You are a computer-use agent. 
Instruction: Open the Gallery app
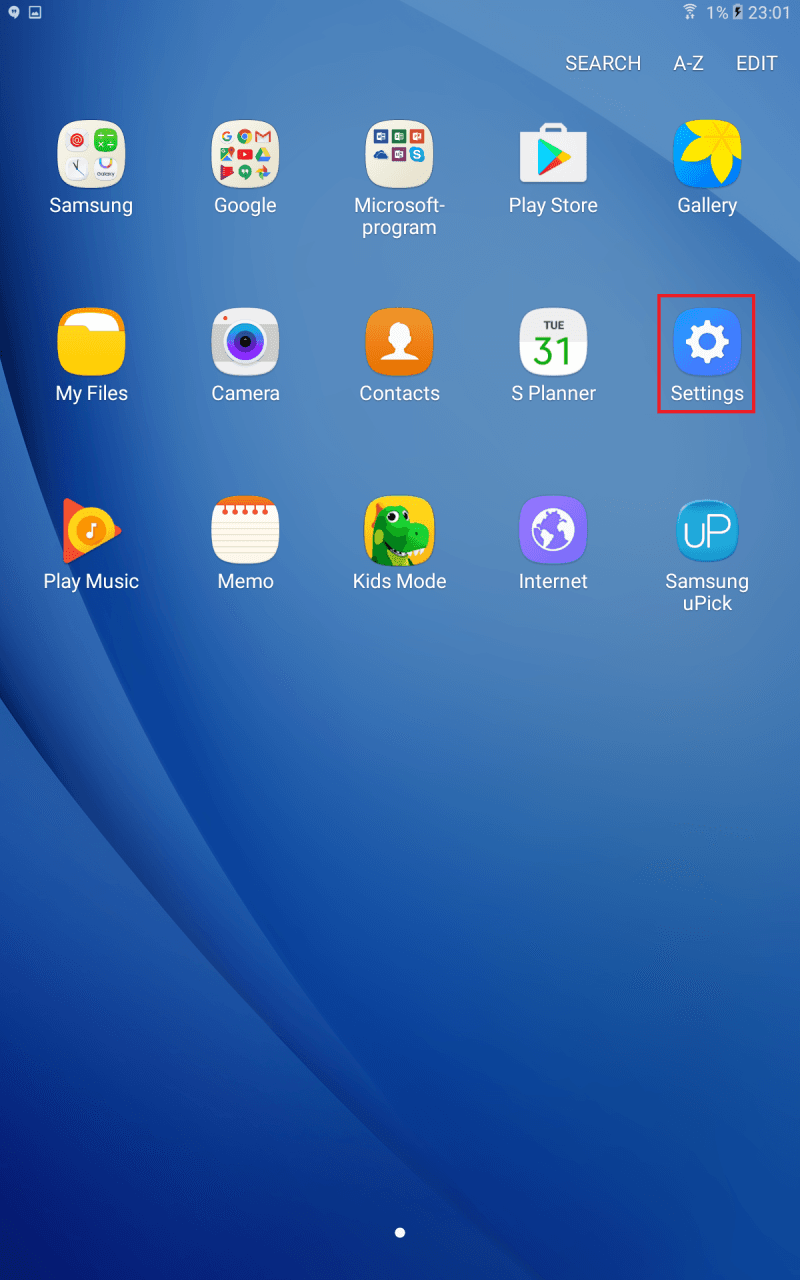coord(707,155)
